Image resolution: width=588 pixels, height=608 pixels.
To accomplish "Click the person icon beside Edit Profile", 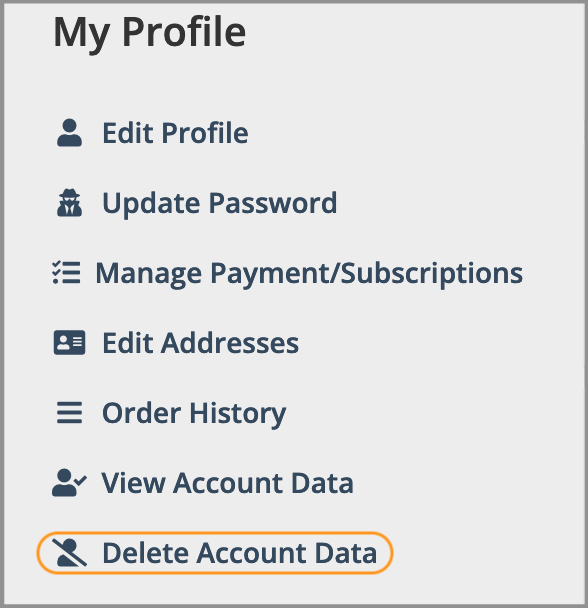I will (x=69, y=133).
